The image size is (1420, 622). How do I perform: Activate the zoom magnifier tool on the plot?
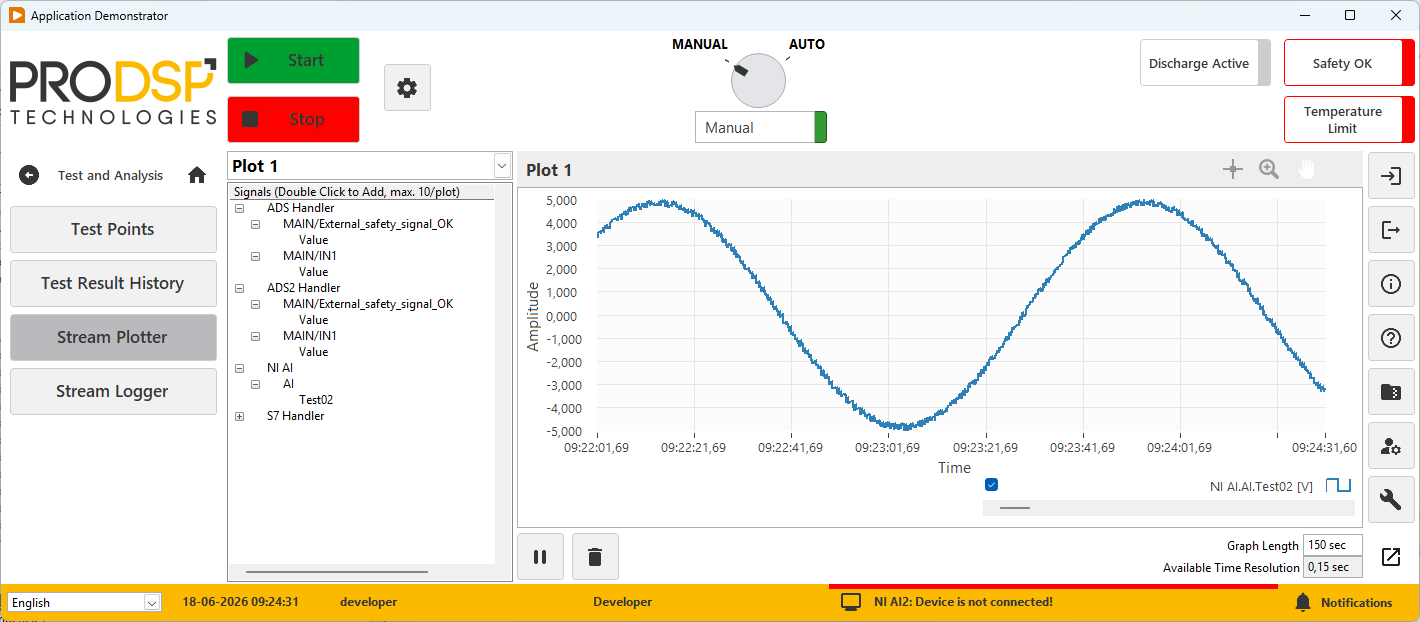1269,169
